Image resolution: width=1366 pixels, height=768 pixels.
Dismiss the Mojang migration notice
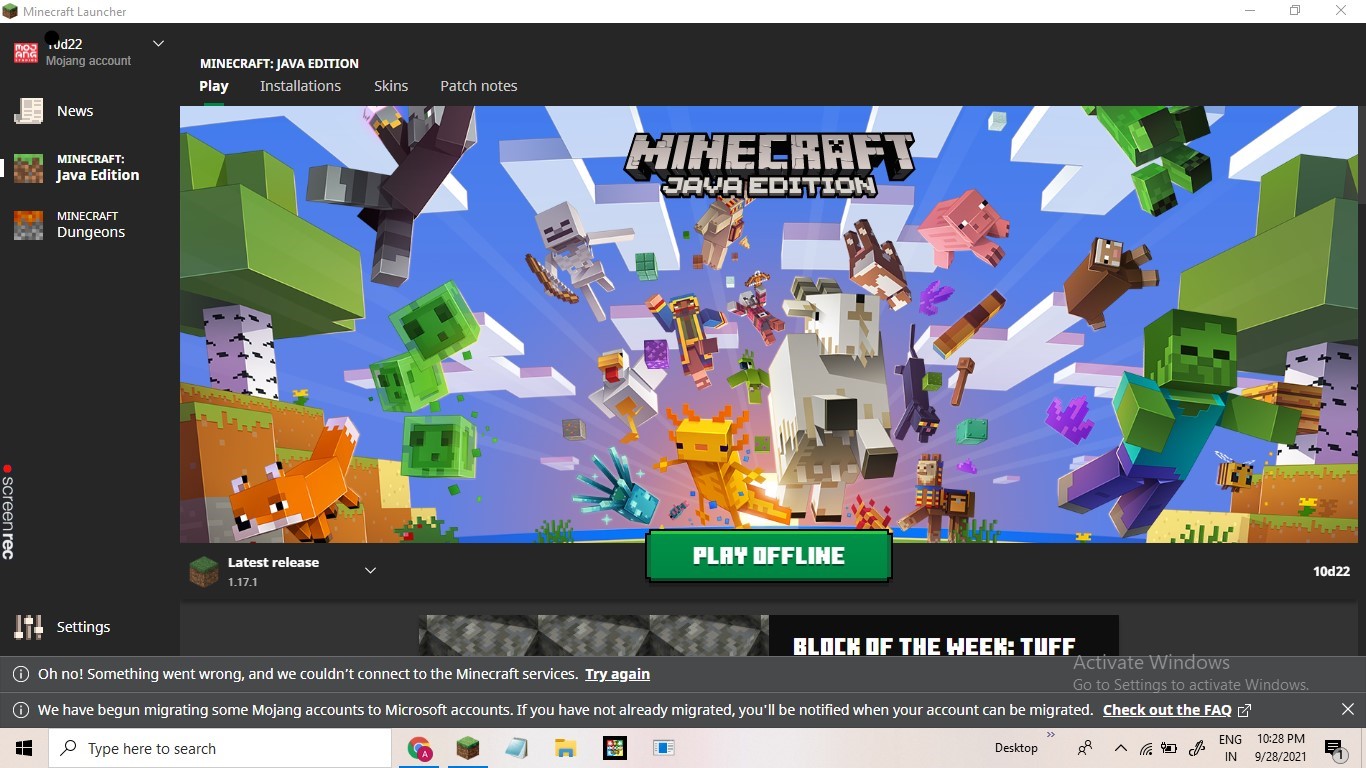pos(1347,710)
